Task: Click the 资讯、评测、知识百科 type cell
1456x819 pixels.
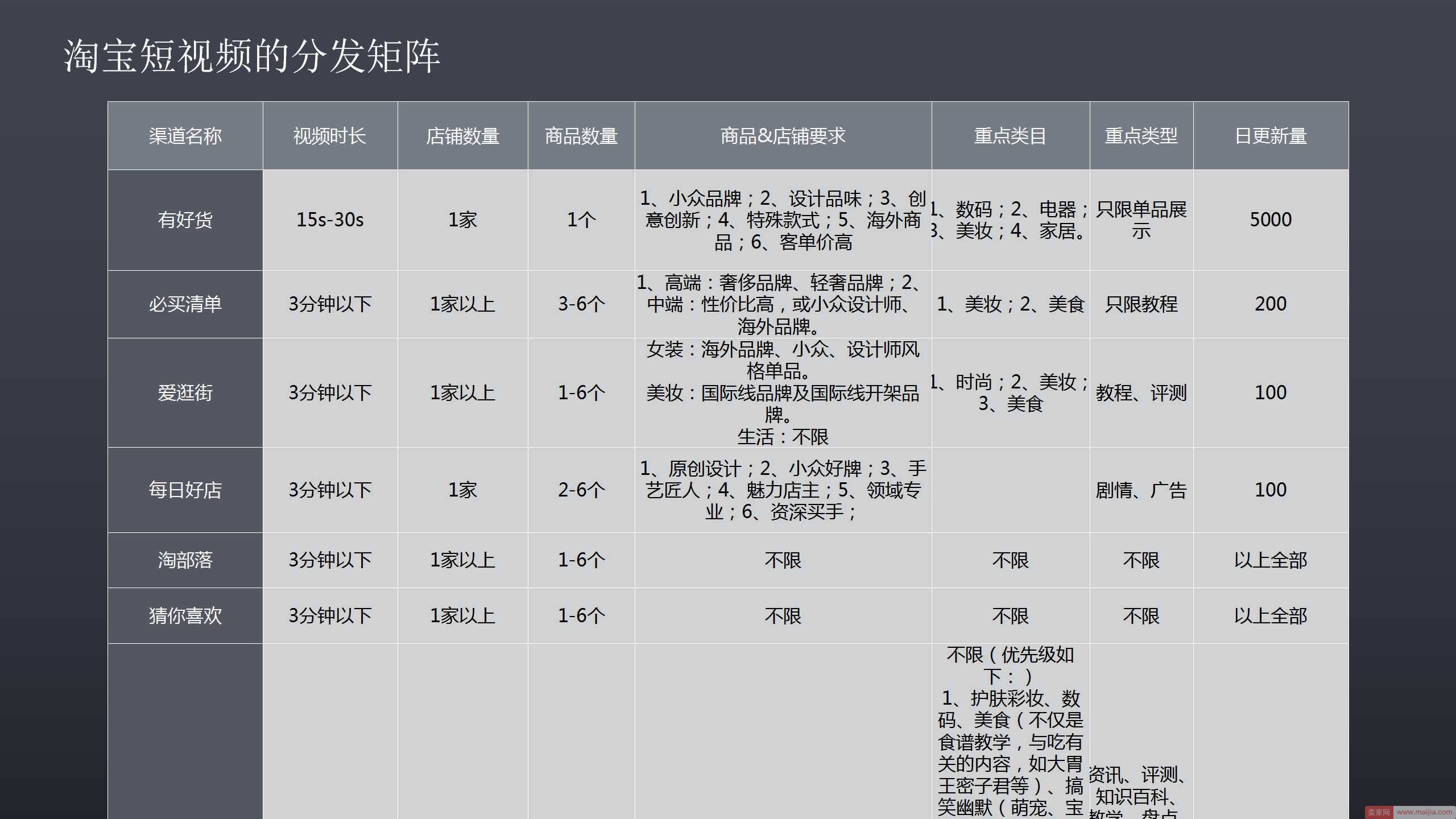Action: [x=1141, y=731]
